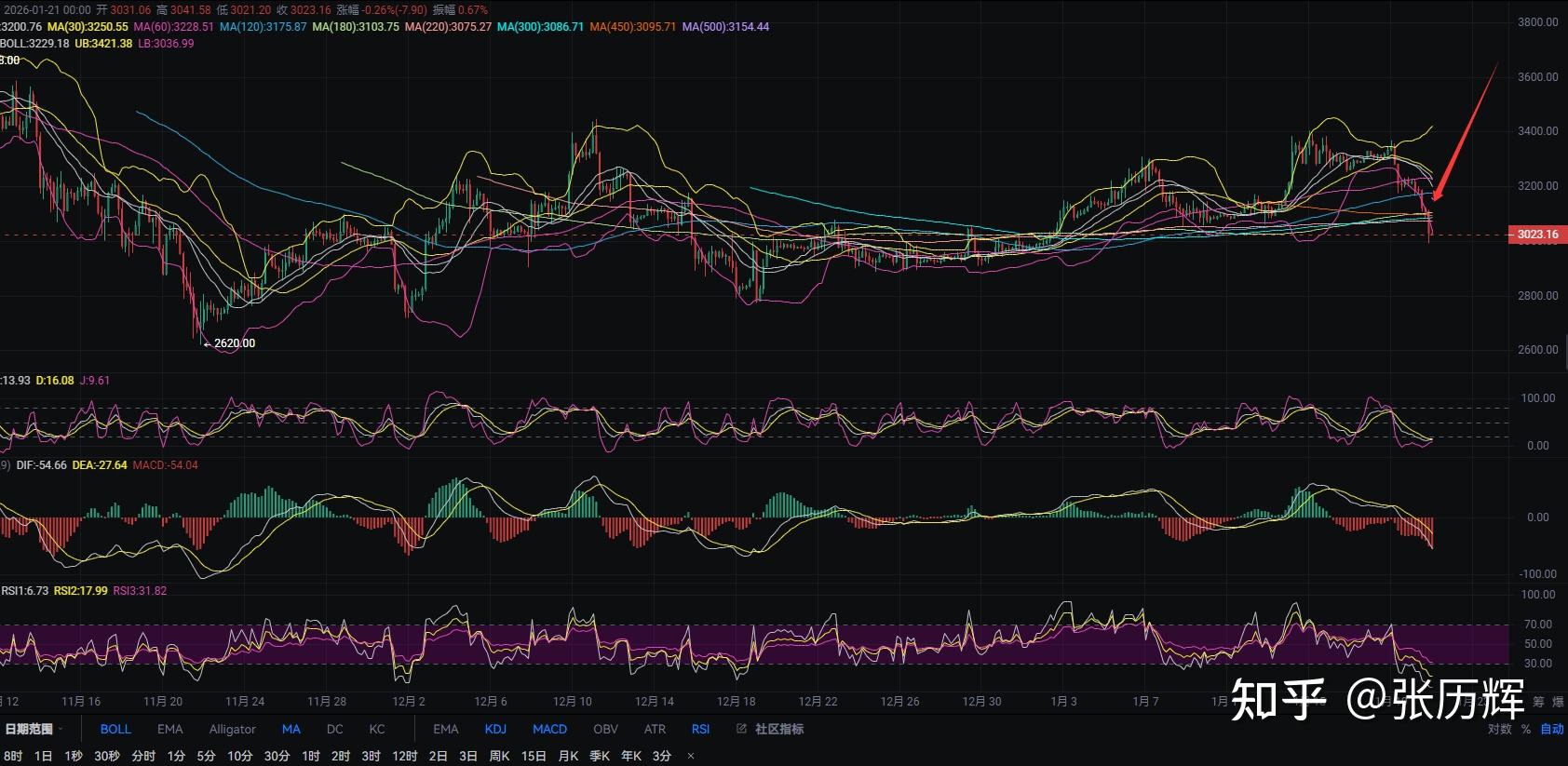Viewport: 1568px width, 766px height.
Task: Click the red arrow drawing on chart
Action: coord(1465,132)
